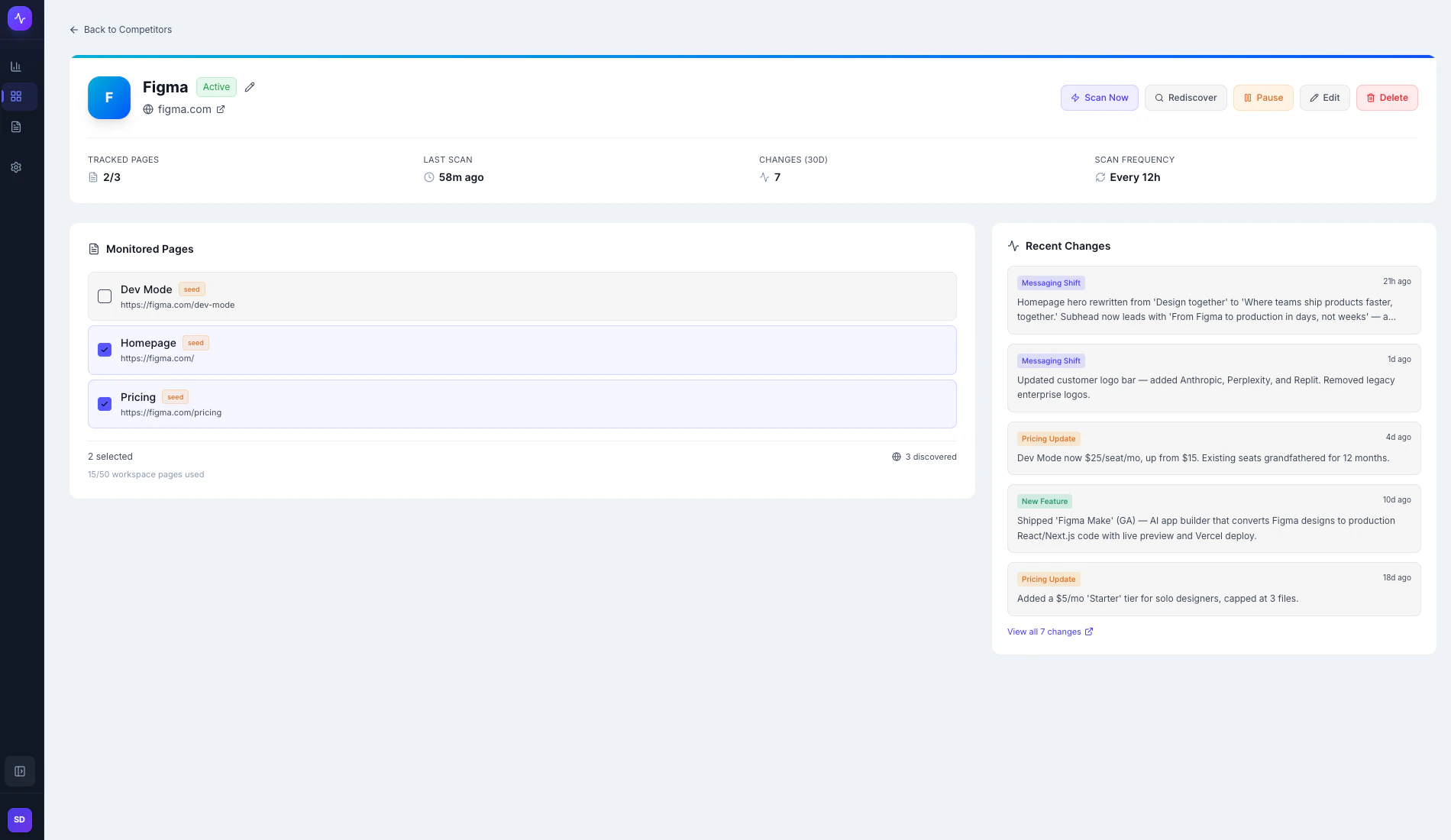Viewport: 1451px width, 840px height.
Task: Click the Rediscover button
Action: click(1185, 98)
